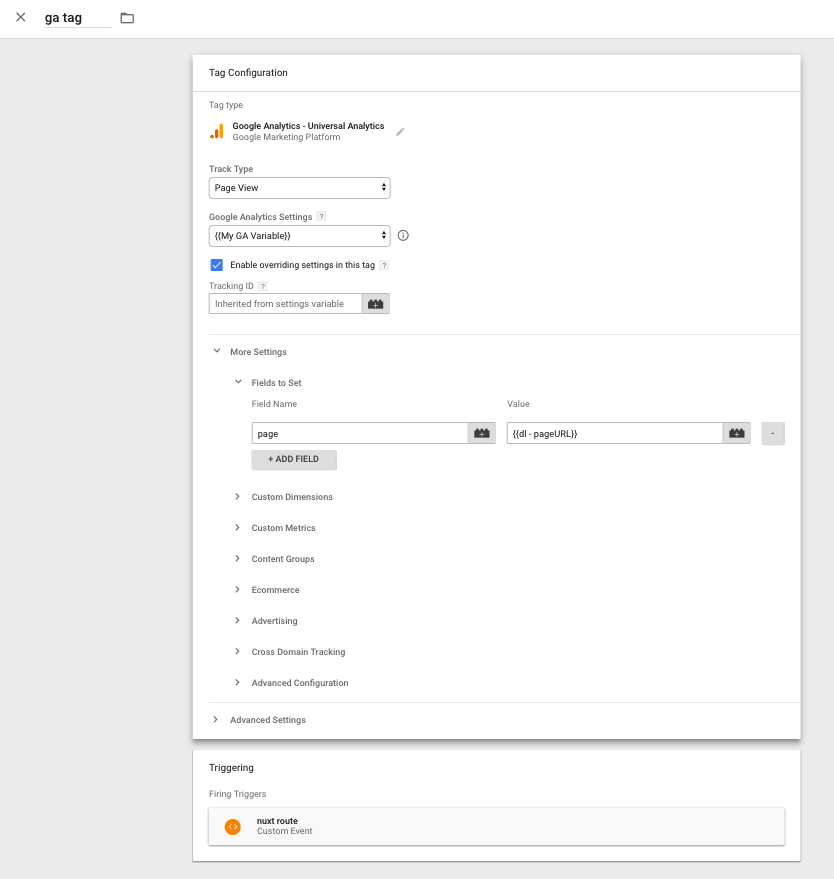834x879 pixels.
Task: Click the nuxt route trigger icon
Action: coord(233,826)
